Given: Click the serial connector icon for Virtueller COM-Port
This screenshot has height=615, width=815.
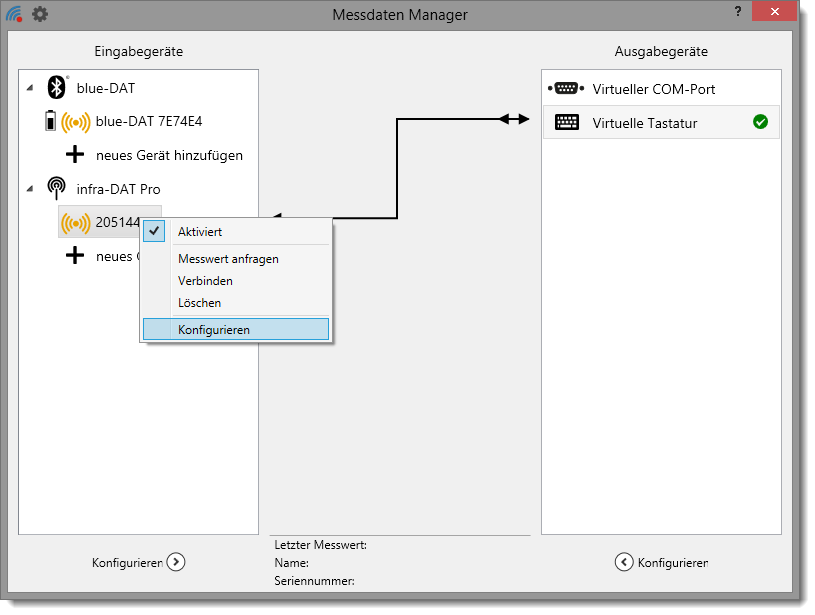Looking at the screenshot, I should (566, 89).
